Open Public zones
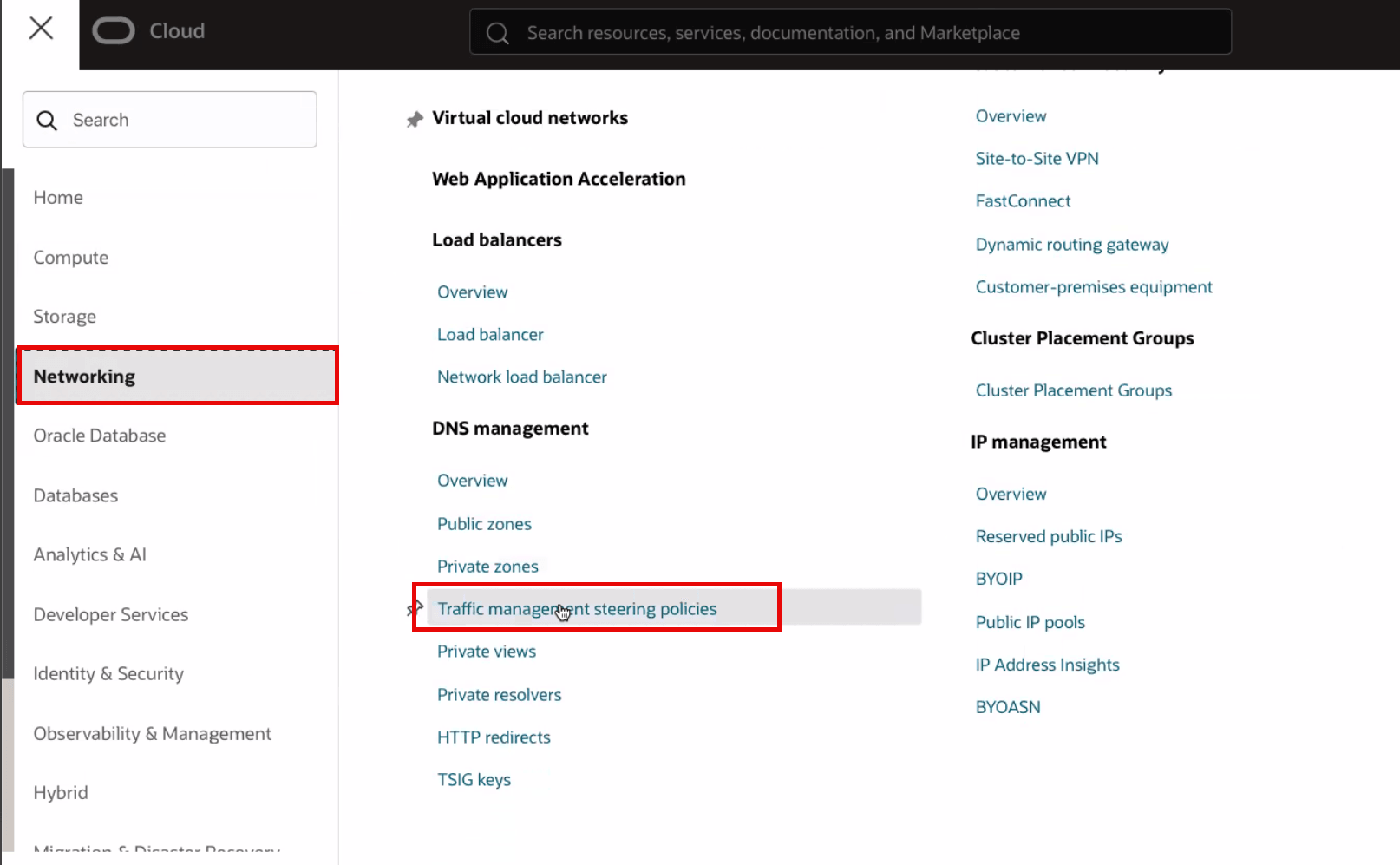This screenshot has width=1400, height=865. pos(484,524)
